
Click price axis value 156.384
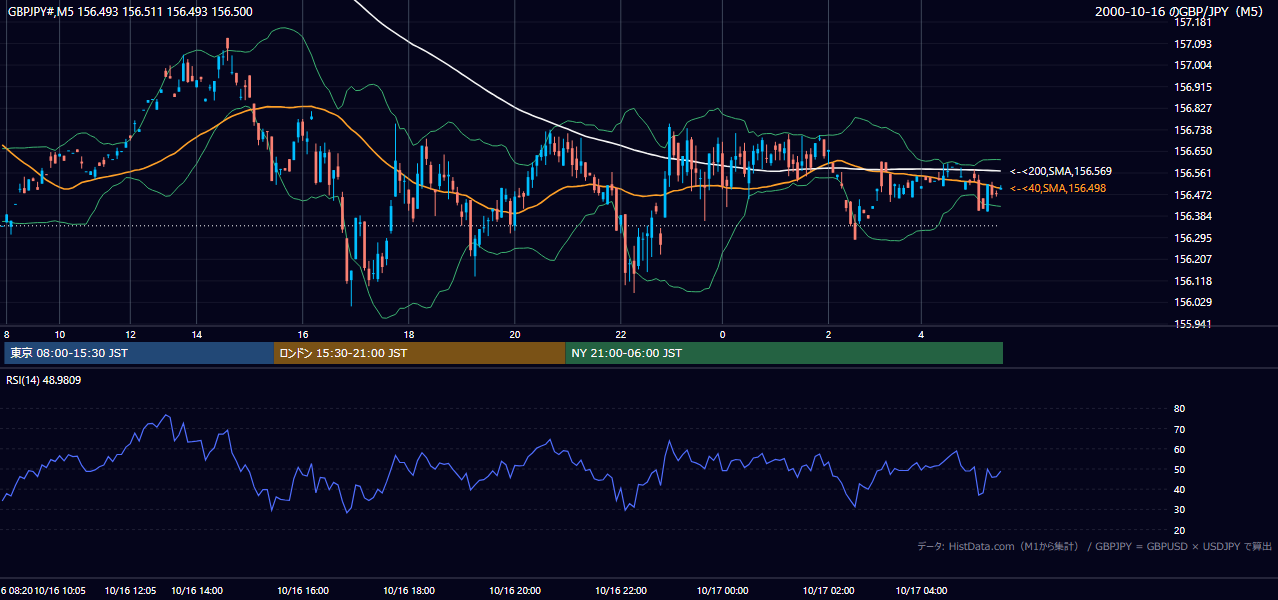(1193, 216)
